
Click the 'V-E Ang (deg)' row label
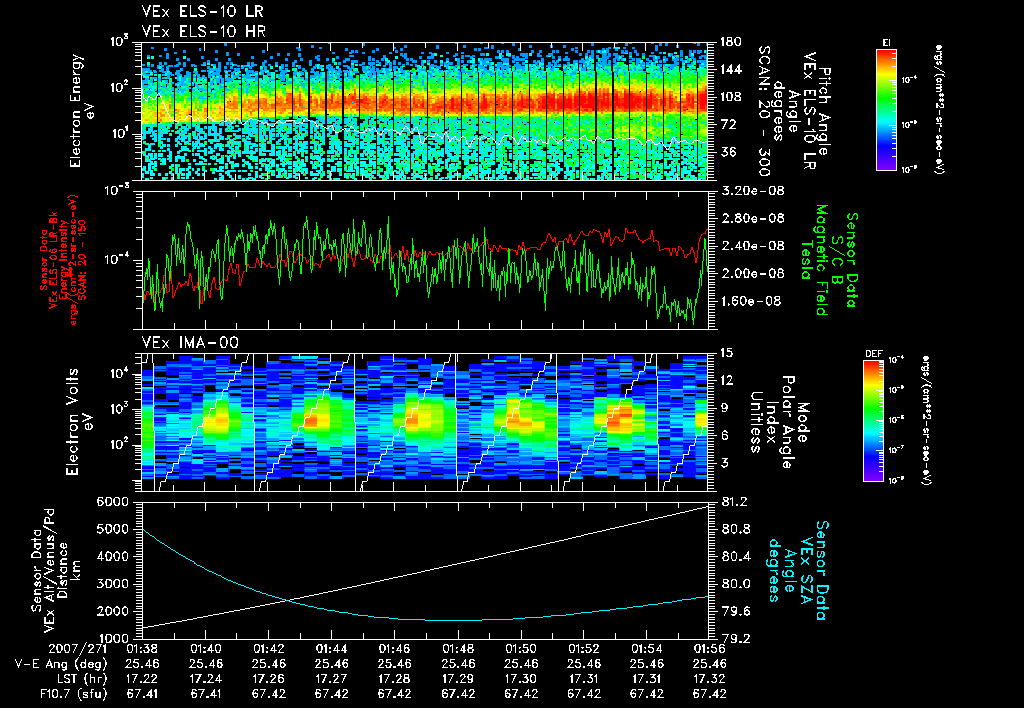tap(61, 664)
